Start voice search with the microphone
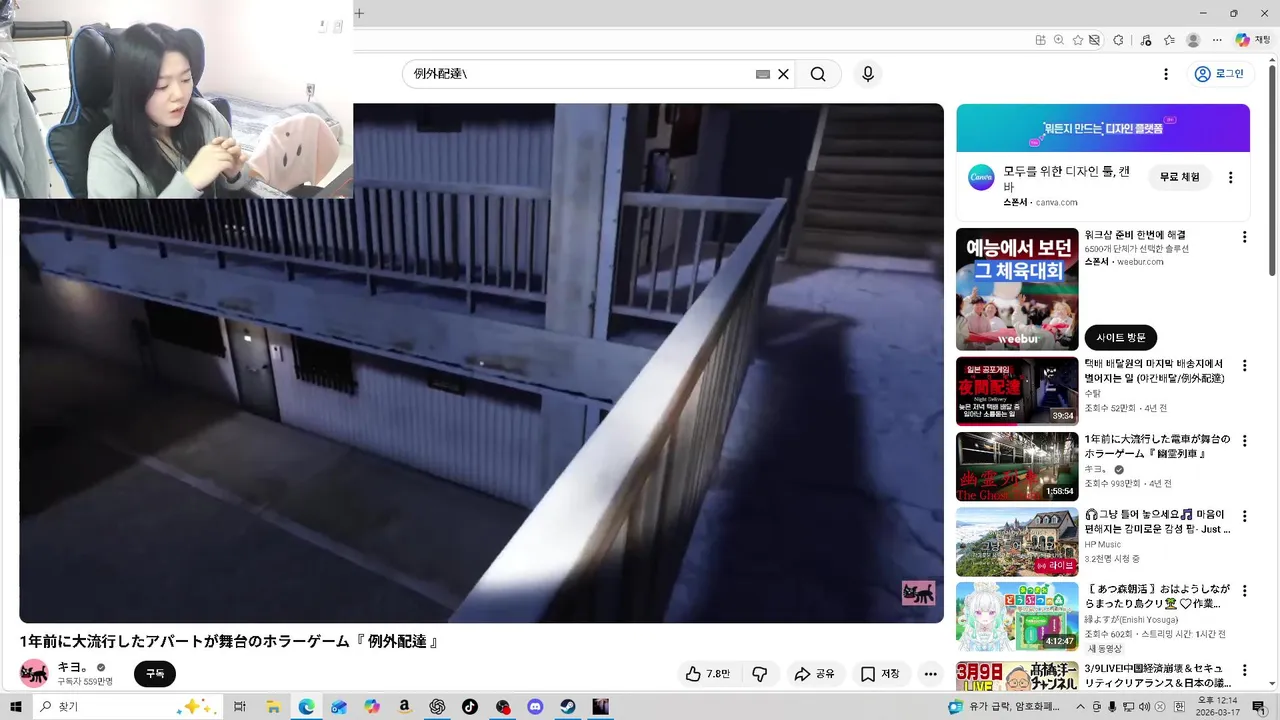 click(868, 74)
